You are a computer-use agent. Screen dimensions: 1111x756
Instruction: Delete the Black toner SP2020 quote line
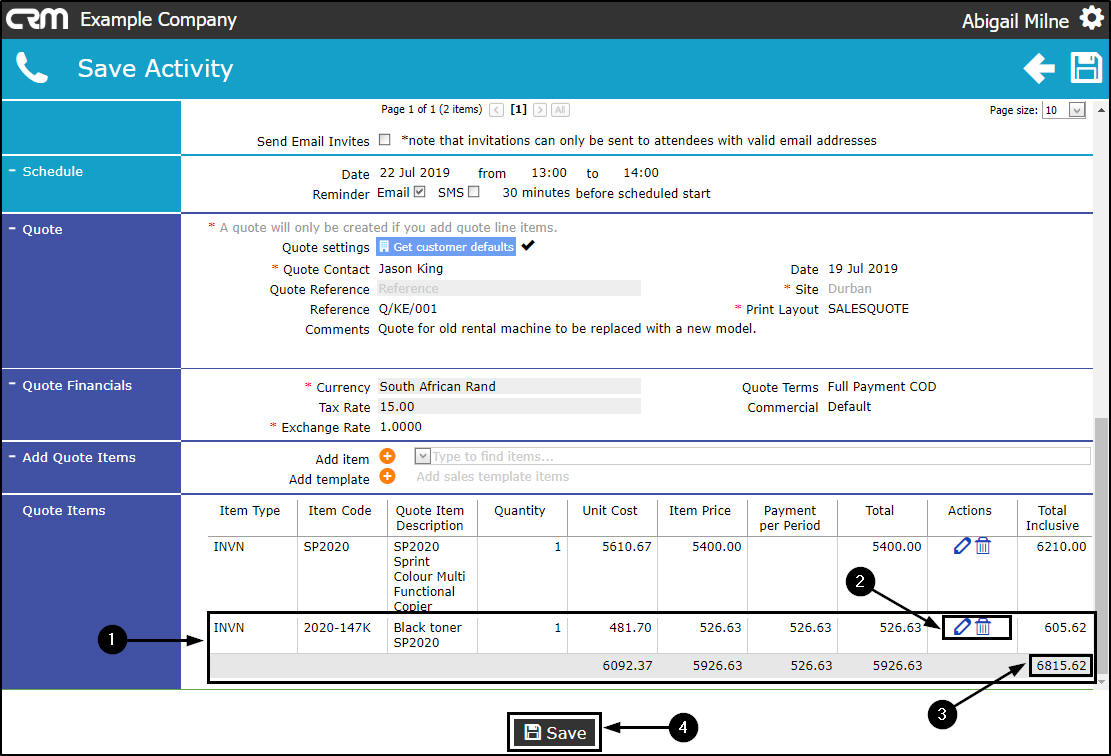983,627
